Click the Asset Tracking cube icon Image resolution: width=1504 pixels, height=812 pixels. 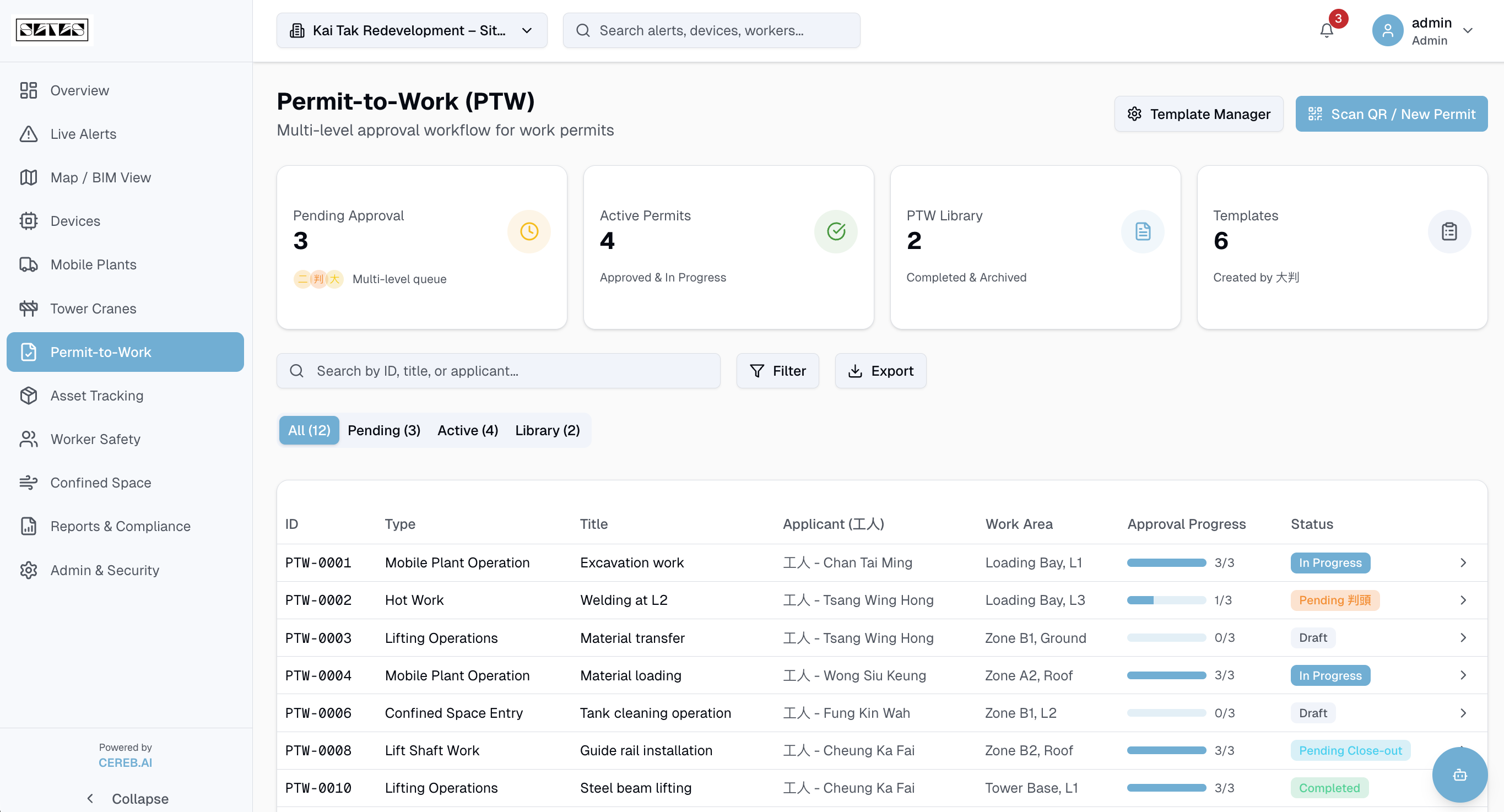coord(28,395)
